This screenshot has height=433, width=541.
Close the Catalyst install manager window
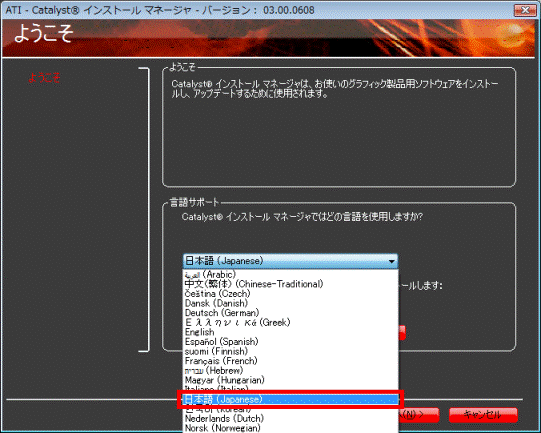click(524, 10)
